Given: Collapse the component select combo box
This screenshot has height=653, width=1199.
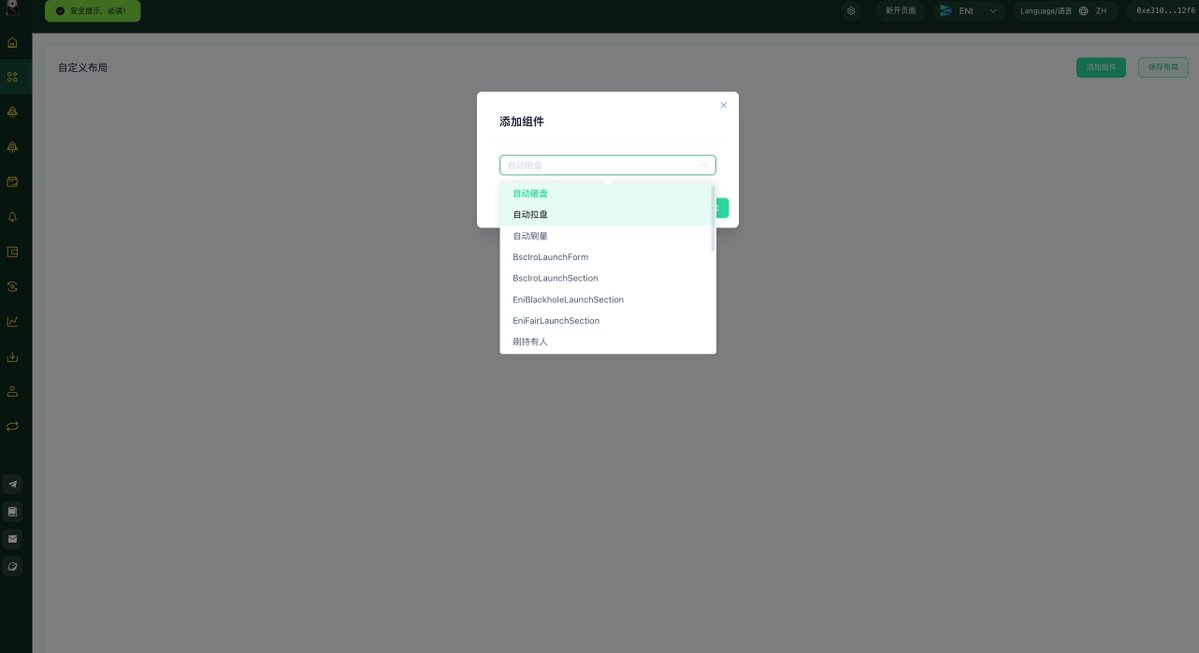Looking at the screenshot, I should pos(608,165).
